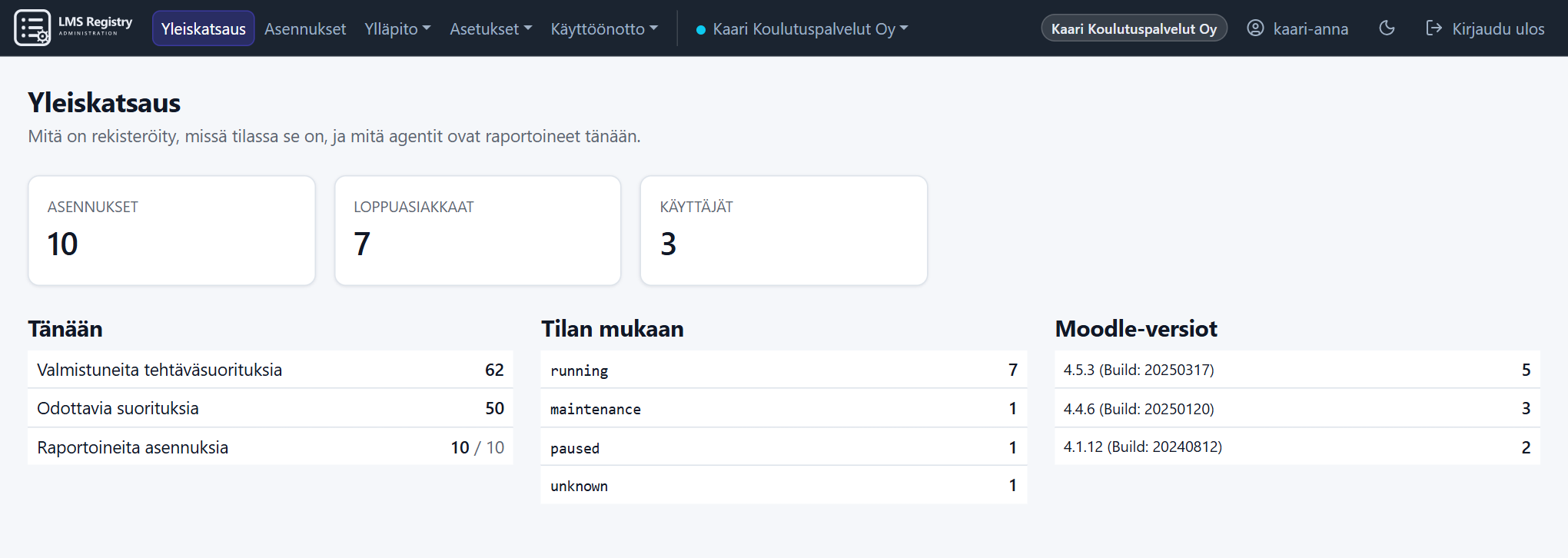Open the Yleiskatsaus tab
The image size is (1568, 558).
(203, 28)
